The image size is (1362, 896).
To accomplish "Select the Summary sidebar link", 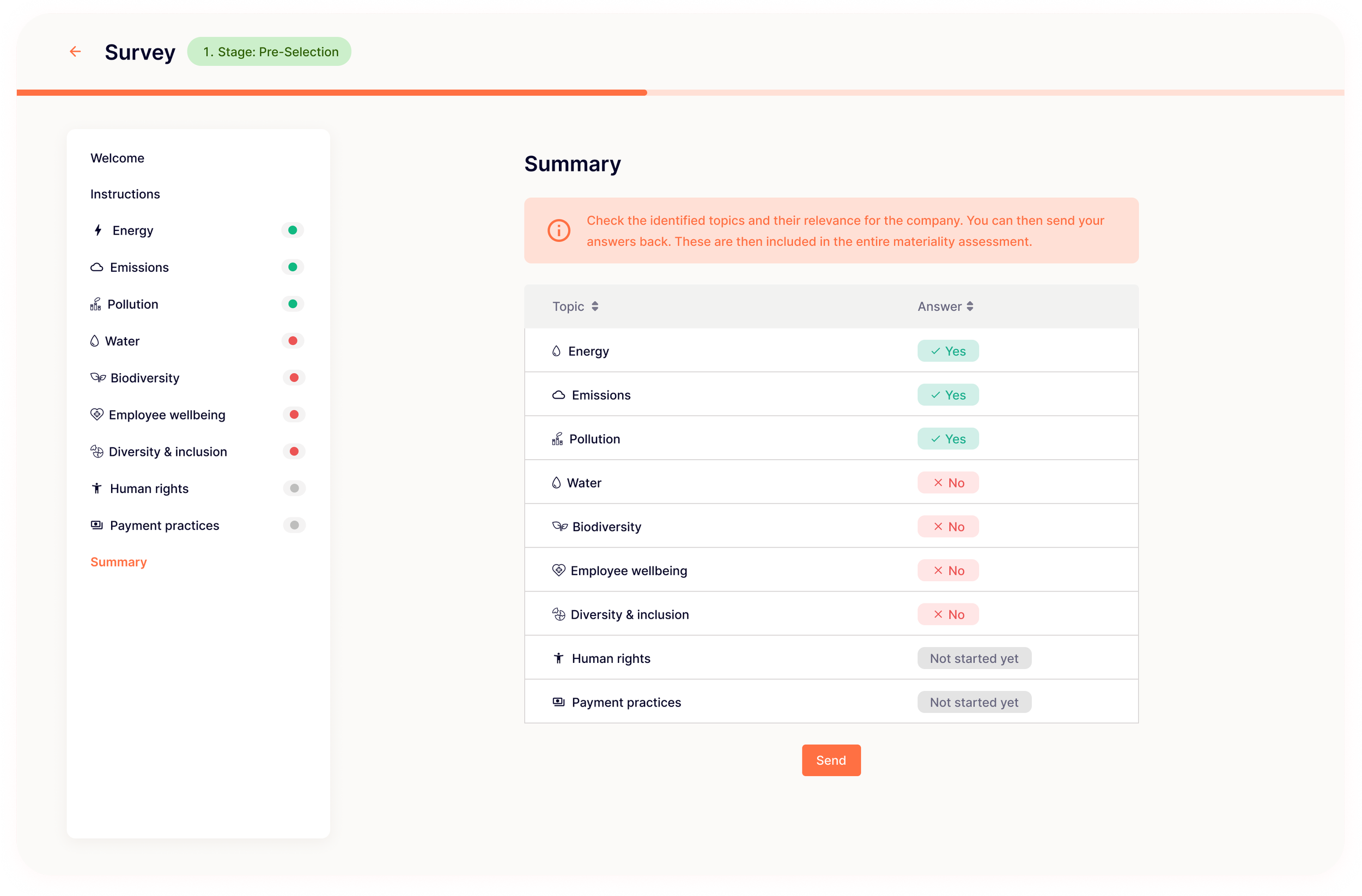I will point(118,562).
